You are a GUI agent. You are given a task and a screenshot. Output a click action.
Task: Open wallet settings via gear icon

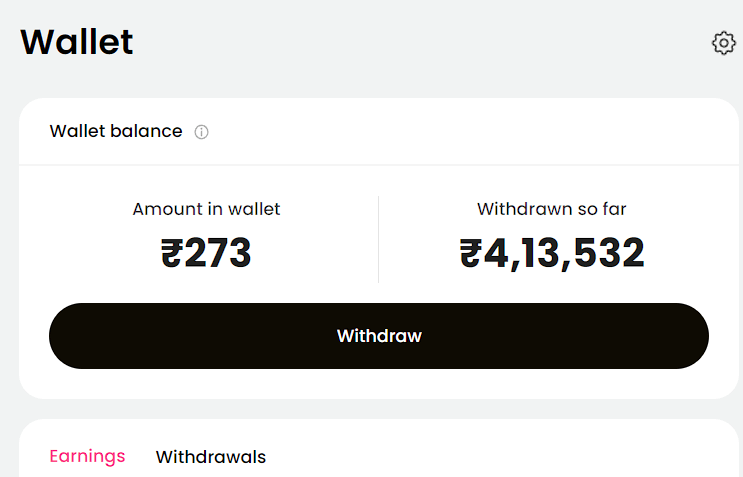point(723,43)
